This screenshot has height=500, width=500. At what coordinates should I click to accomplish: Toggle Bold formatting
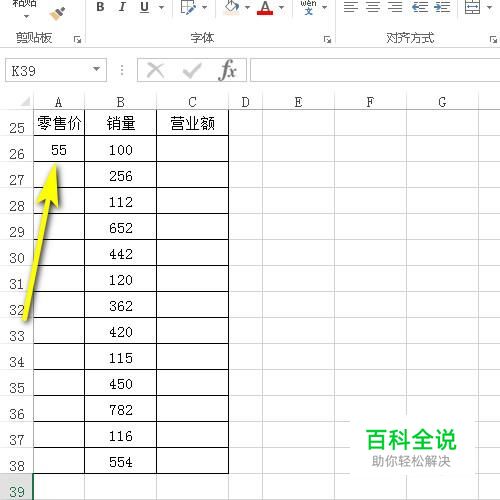tap(100, 7)
